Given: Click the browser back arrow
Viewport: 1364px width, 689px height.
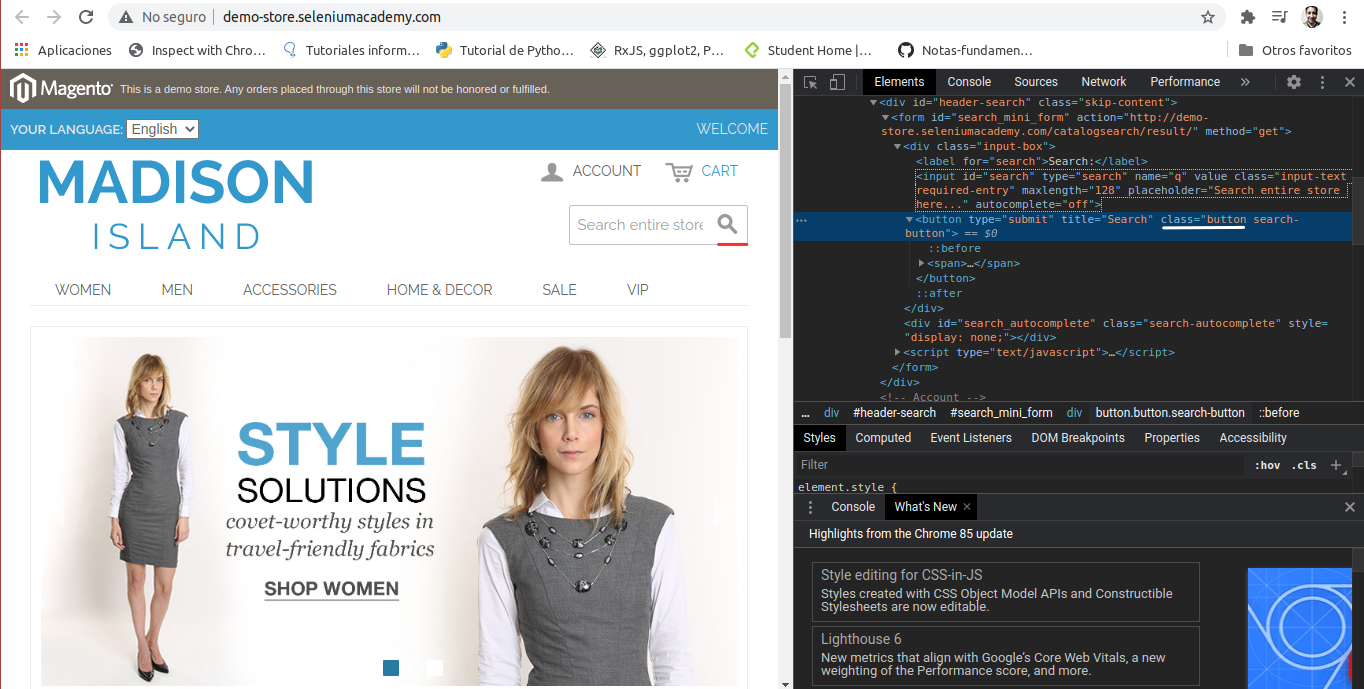Looking at the screenshot, I should (22, 17).
